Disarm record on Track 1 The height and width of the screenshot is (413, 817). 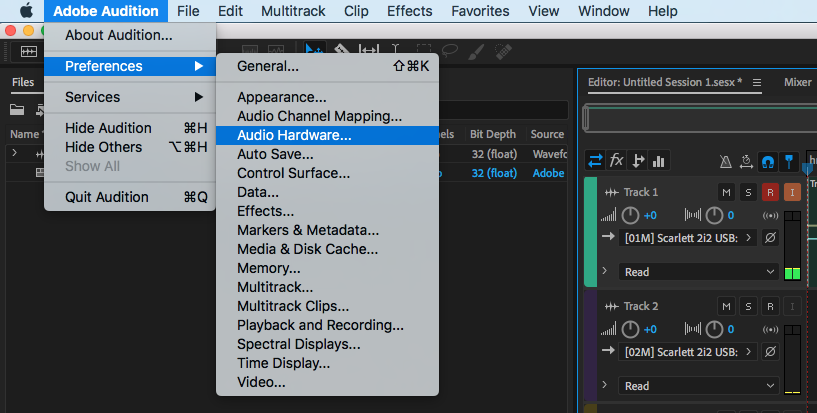tap(770, 192)
